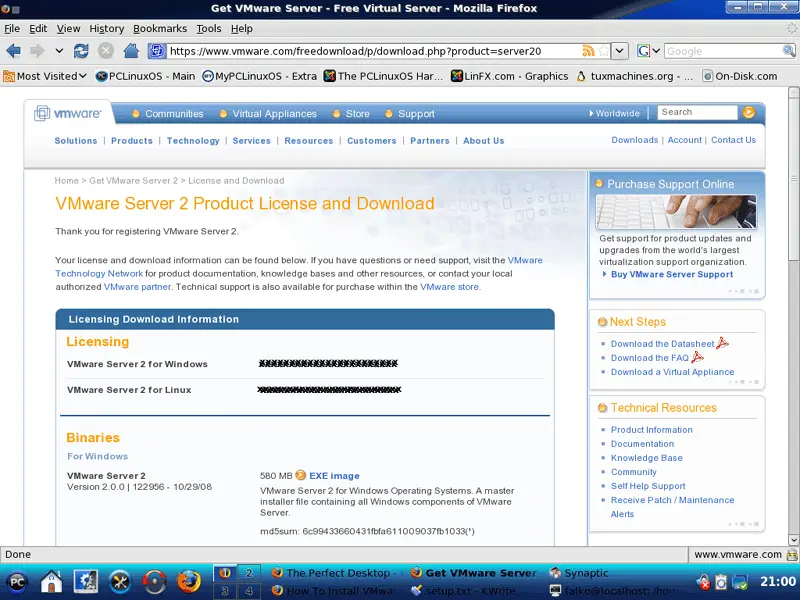Open the Contact Us link

[733, 140]
